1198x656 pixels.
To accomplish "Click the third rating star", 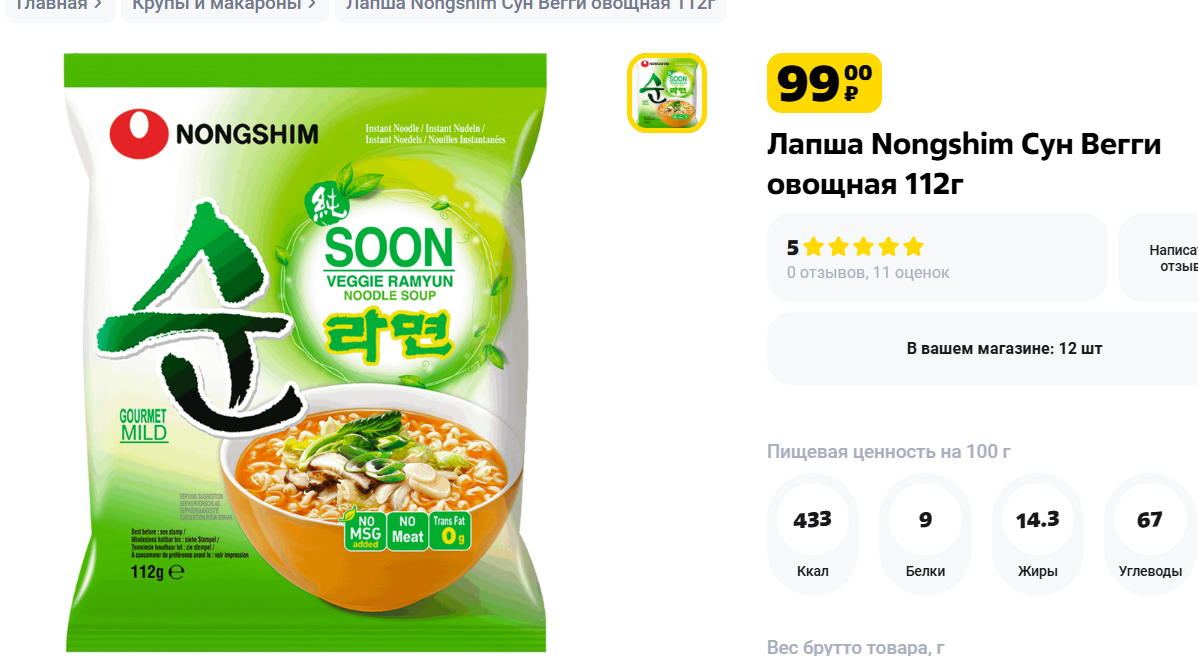I will point(863,247).
